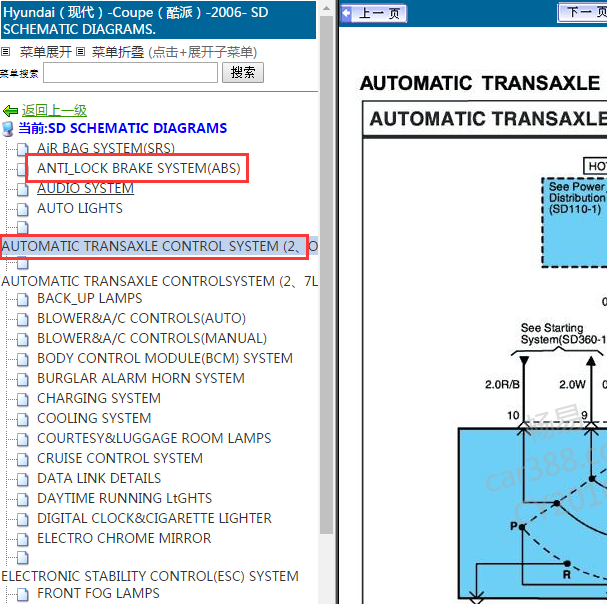Click 上一页 previous page button

point(374,14)
